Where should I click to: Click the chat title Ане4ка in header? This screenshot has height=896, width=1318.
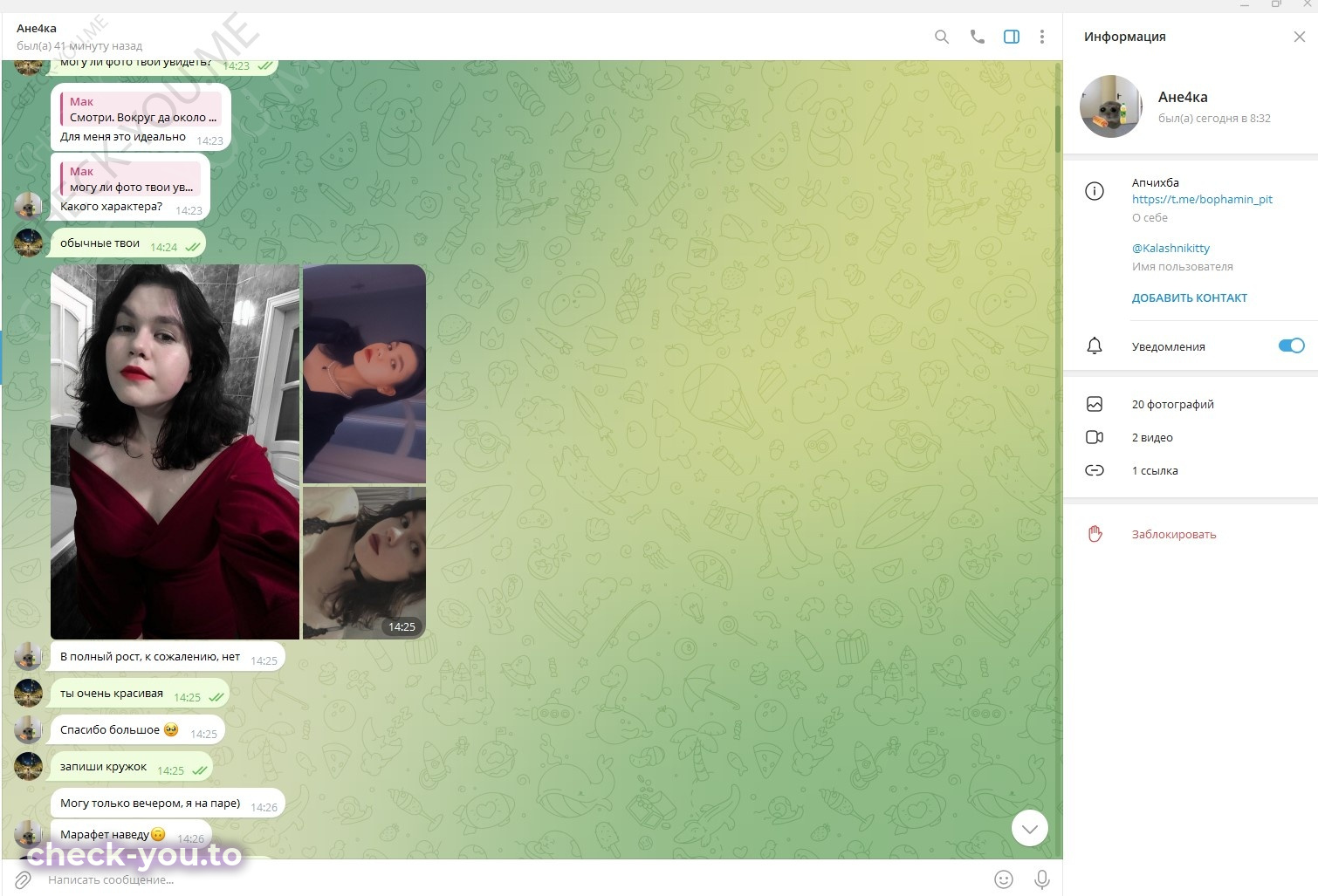tap(37, 29)
